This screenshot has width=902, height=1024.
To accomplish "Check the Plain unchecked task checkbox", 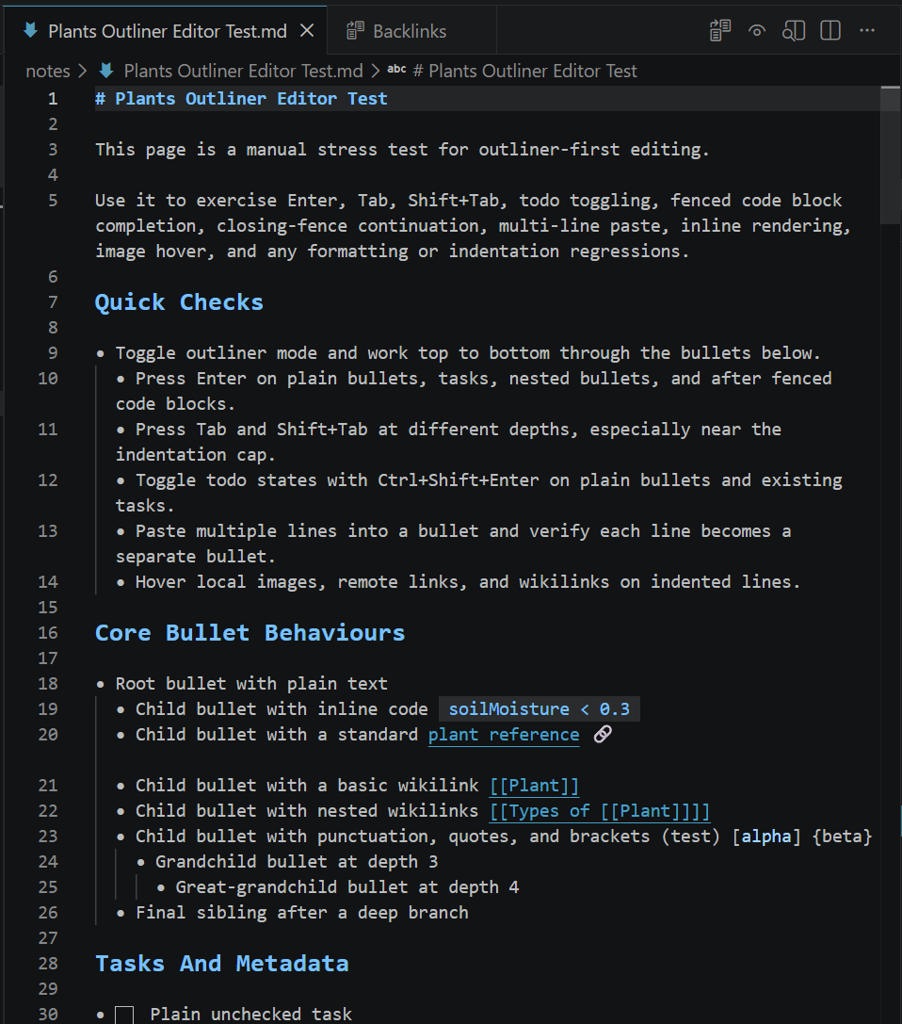I will coord(124,1013).
